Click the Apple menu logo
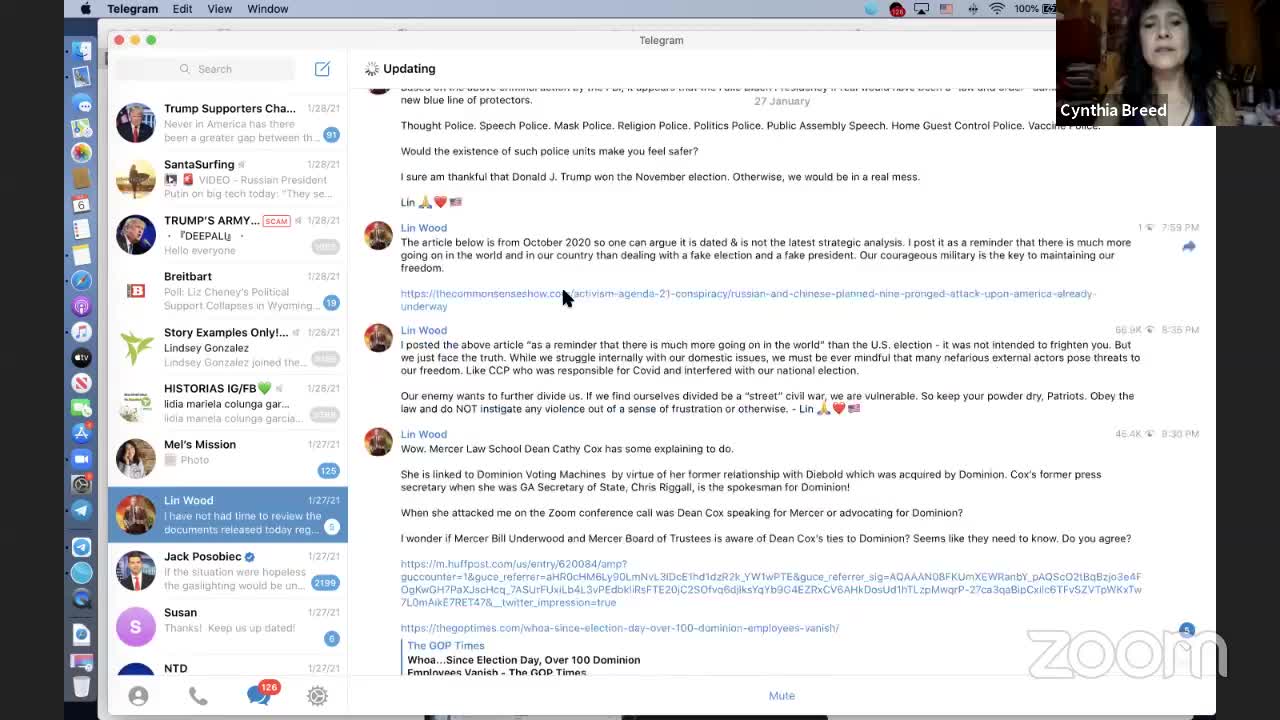The image size is (1280, 720). [85, 9]
